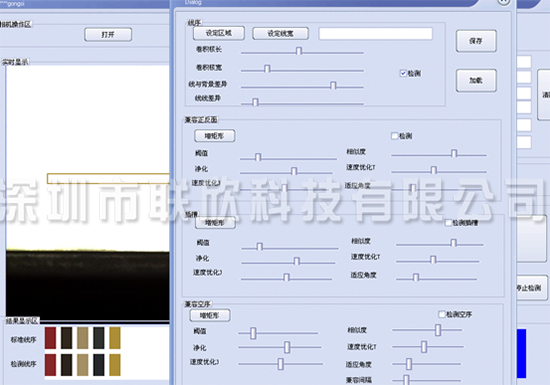550x385 pixels.
Task: Click the text field beside 设定线宽
Action: (x=376, y=34)
